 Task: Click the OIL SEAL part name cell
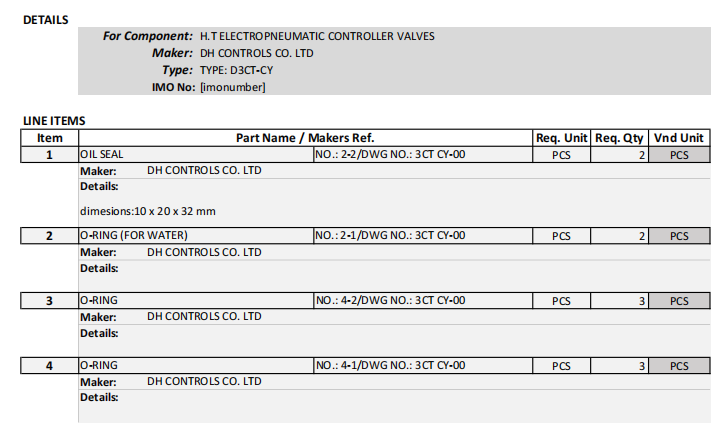195,155
